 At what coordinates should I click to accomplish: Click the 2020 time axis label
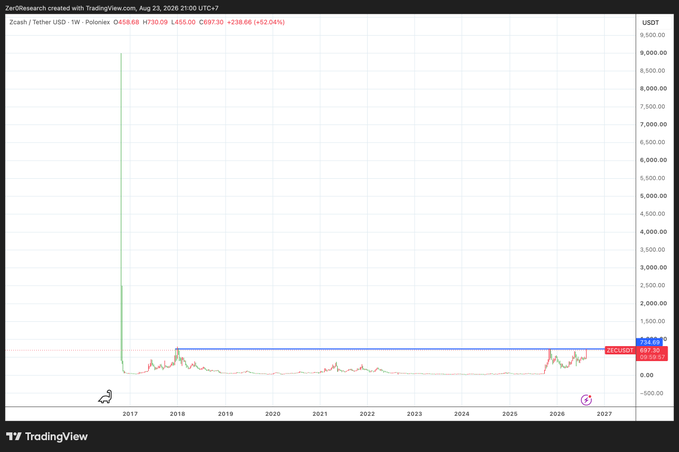pos(273,414)
